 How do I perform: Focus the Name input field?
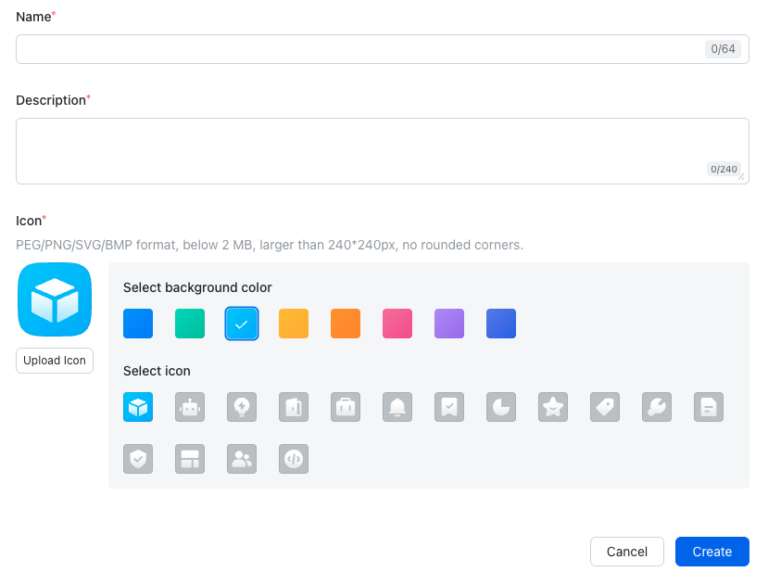coord(360,49)
